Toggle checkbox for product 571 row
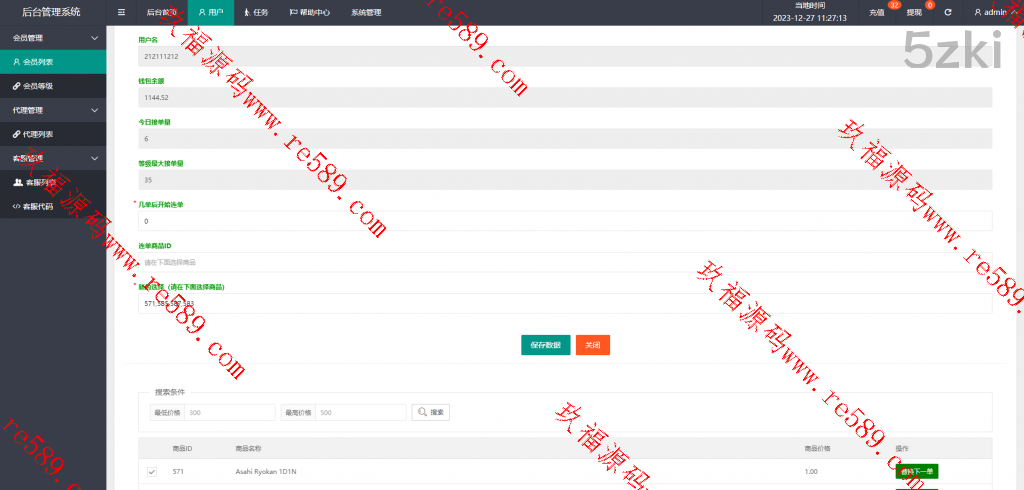The height and width of the screenshot is (490, 1024). pos(152,472)
